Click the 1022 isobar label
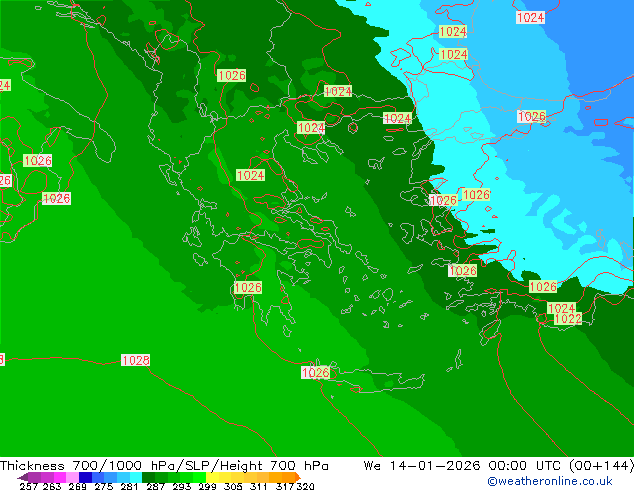634x490 pixels. pyautogui.click(x=568, y=319)
